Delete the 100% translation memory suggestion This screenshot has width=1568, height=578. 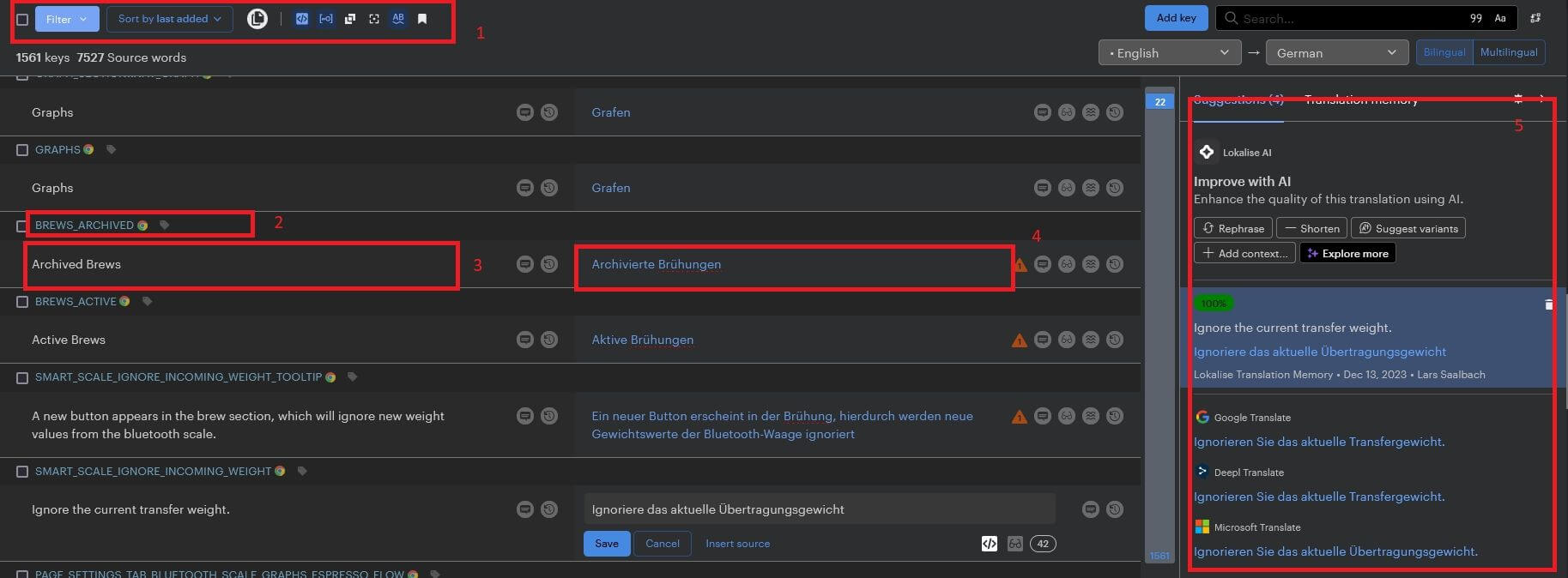pos(1548,304)
